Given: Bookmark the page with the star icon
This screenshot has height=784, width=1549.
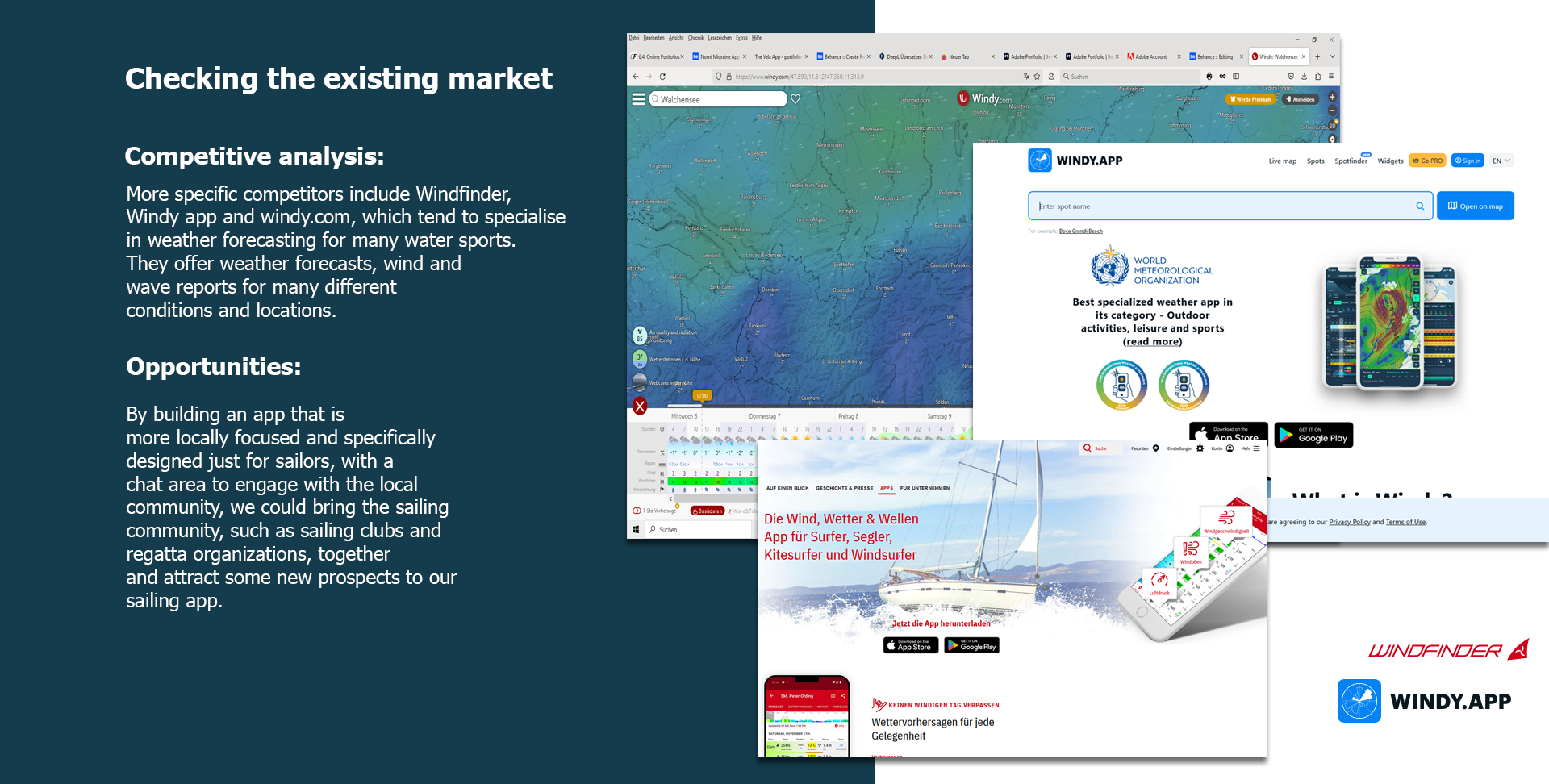Looking at the screenshot, I should [1037, 77].
